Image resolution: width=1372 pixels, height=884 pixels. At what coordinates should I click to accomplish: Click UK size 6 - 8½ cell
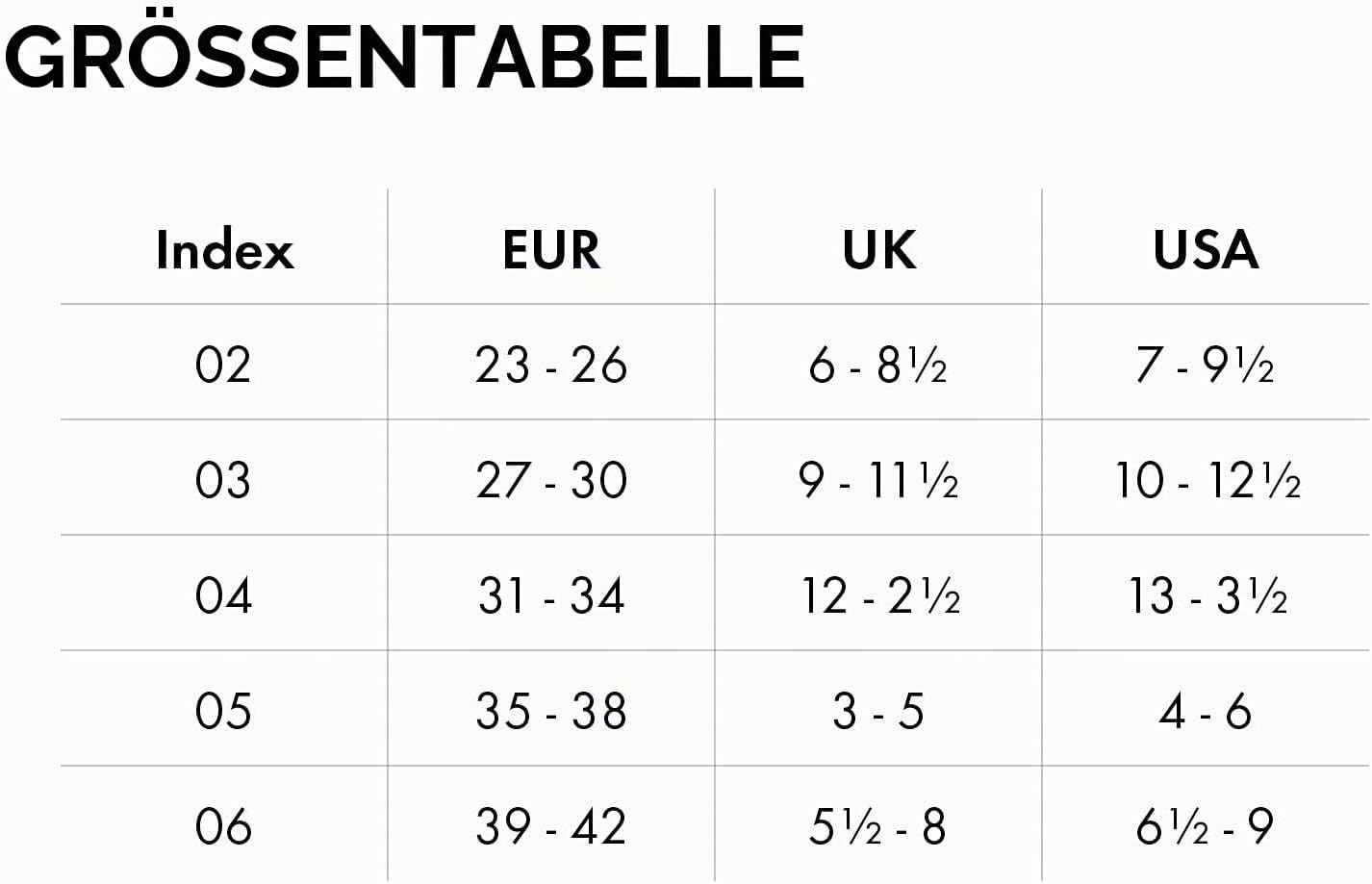[x=878, y=365]
